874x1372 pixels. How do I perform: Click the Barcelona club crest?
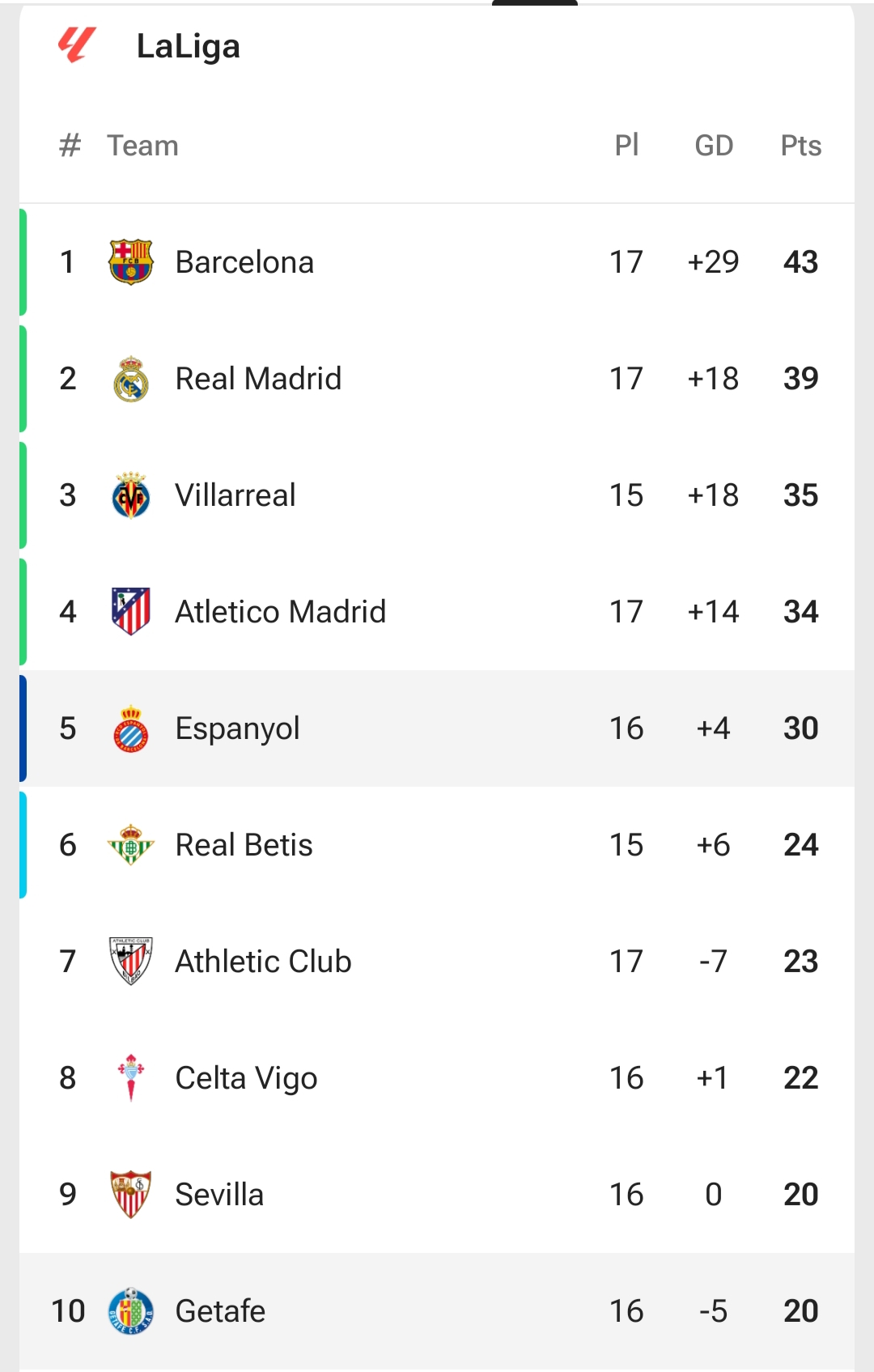coord(130,261)
